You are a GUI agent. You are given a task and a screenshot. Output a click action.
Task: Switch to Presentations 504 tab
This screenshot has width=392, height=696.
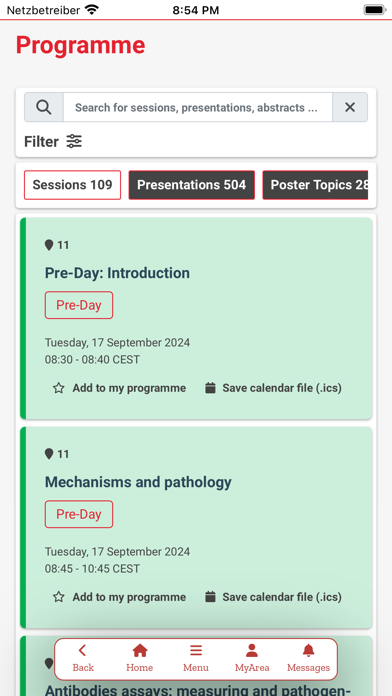pyautogui.click(x=192, y=185)
